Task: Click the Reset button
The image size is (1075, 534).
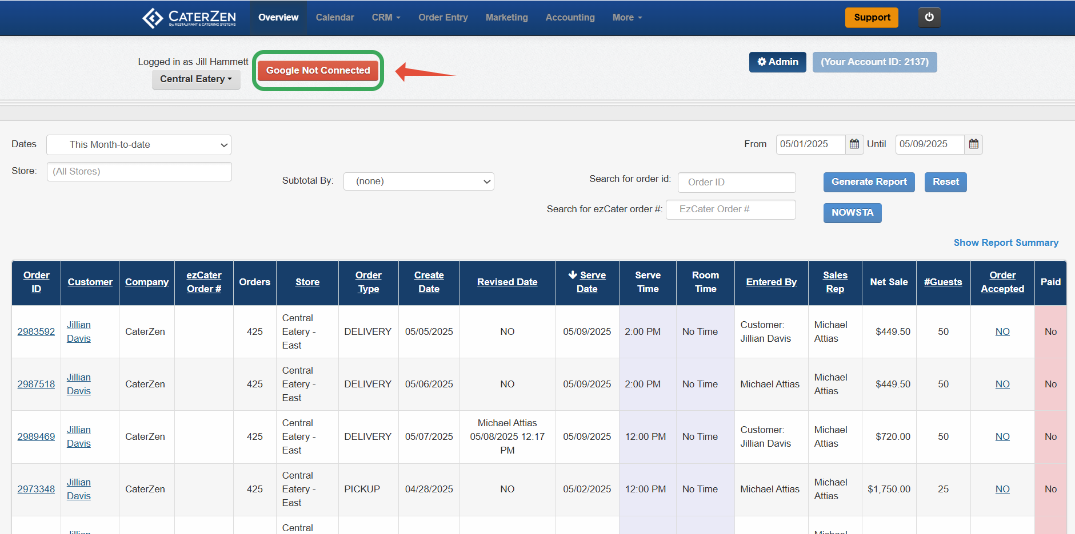Action: 946,182
